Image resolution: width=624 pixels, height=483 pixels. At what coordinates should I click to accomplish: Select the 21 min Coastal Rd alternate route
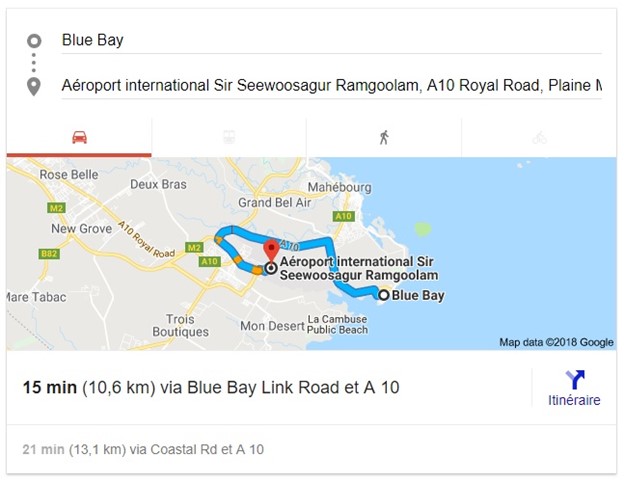[143, 449]
